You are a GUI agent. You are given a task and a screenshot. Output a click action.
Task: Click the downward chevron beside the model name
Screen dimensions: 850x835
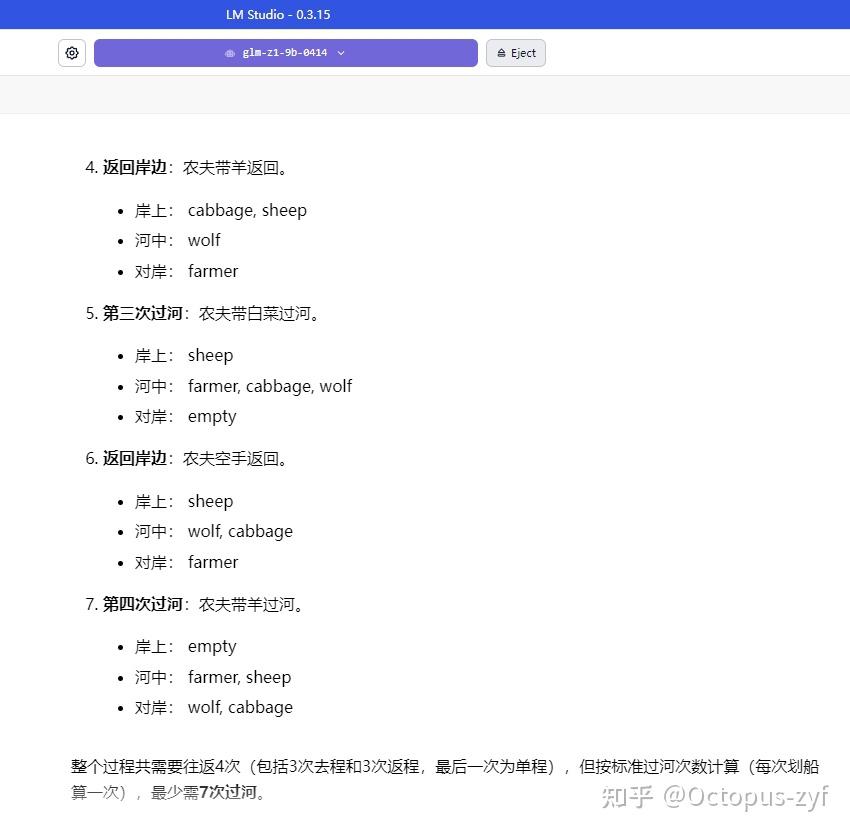tap(340, 53)
